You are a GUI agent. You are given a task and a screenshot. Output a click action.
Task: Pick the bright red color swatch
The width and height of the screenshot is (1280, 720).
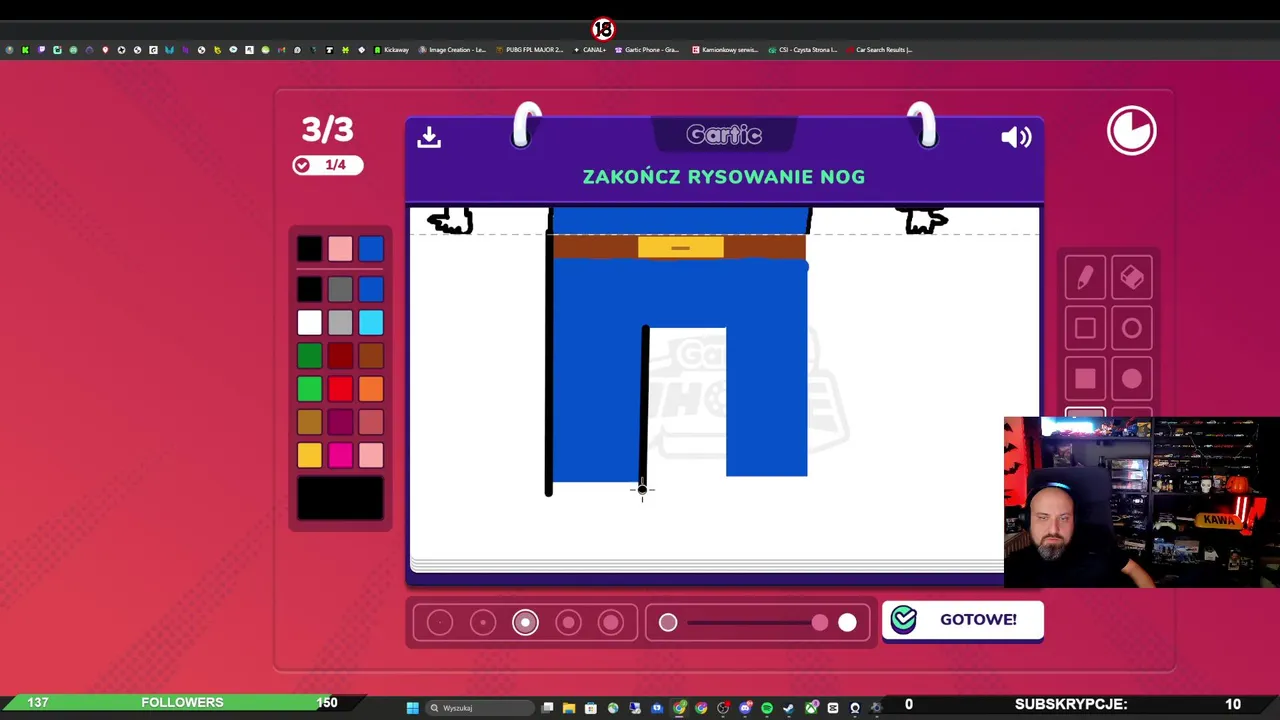(340, 389)
